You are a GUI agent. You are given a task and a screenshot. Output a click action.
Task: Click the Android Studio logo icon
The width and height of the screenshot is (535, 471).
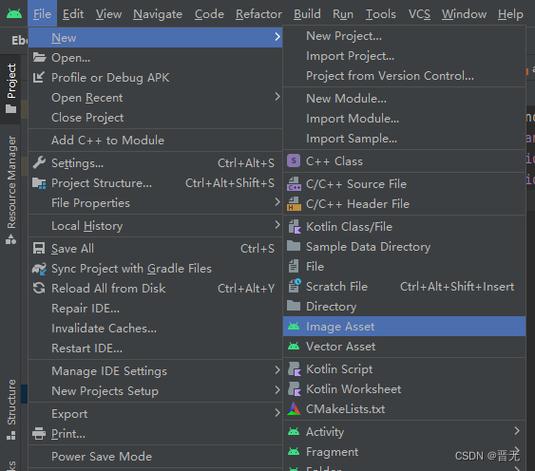(x=14, y=14)
